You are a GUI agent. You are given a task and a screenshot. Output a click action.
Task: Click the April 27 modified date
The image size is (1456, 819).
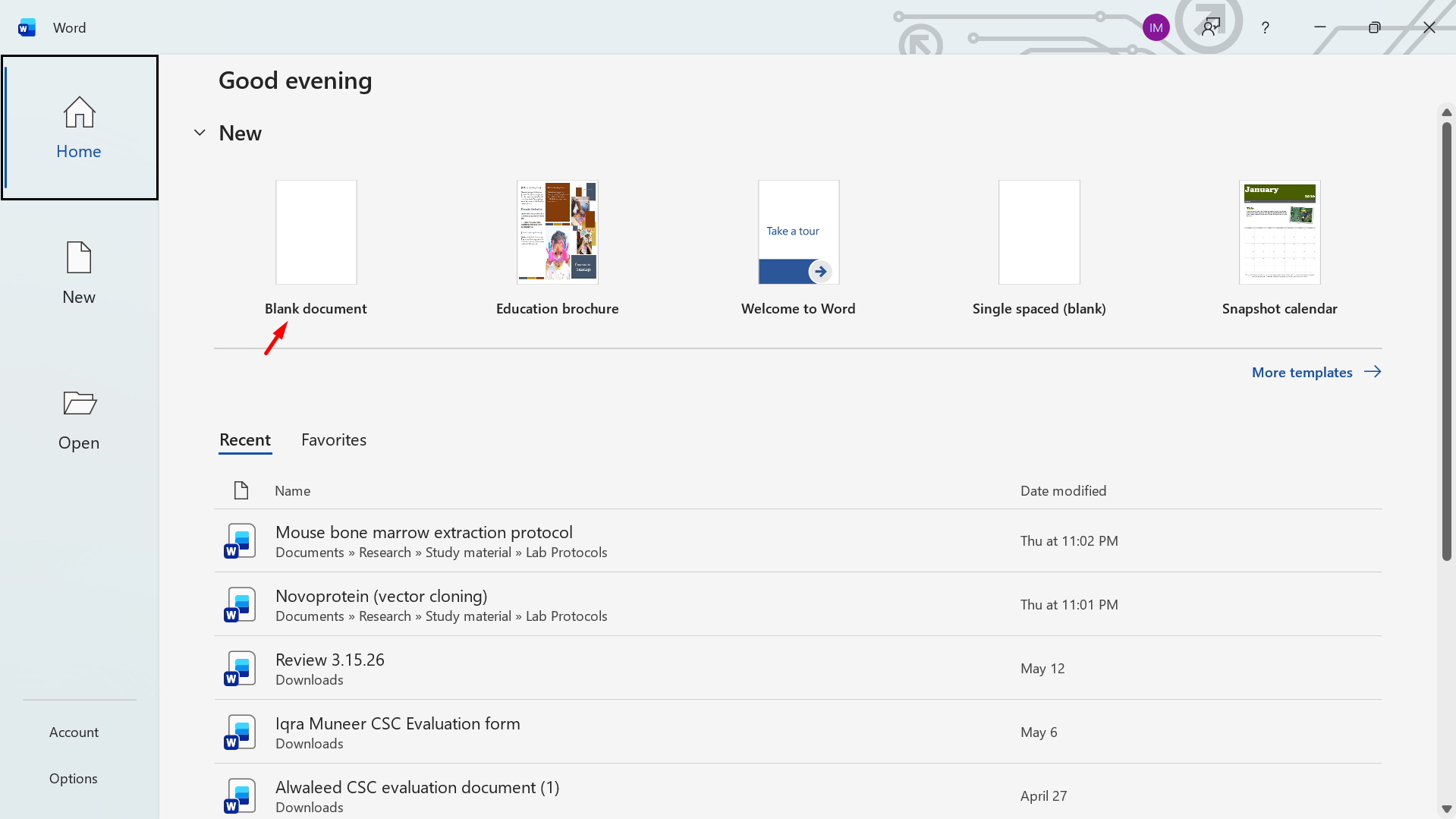pos(1044,796)
